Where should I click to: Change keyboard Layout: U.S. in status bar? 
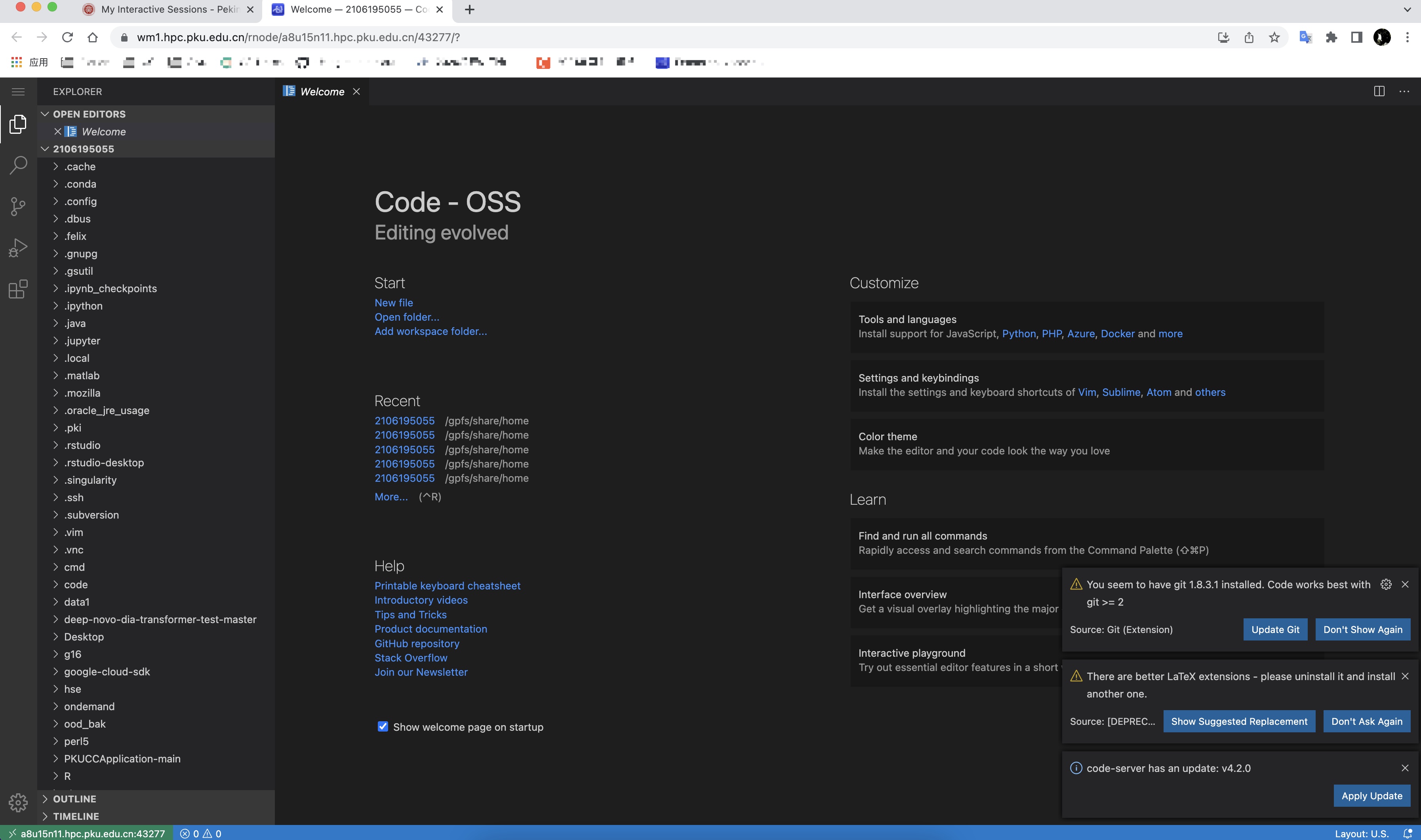1362,833
